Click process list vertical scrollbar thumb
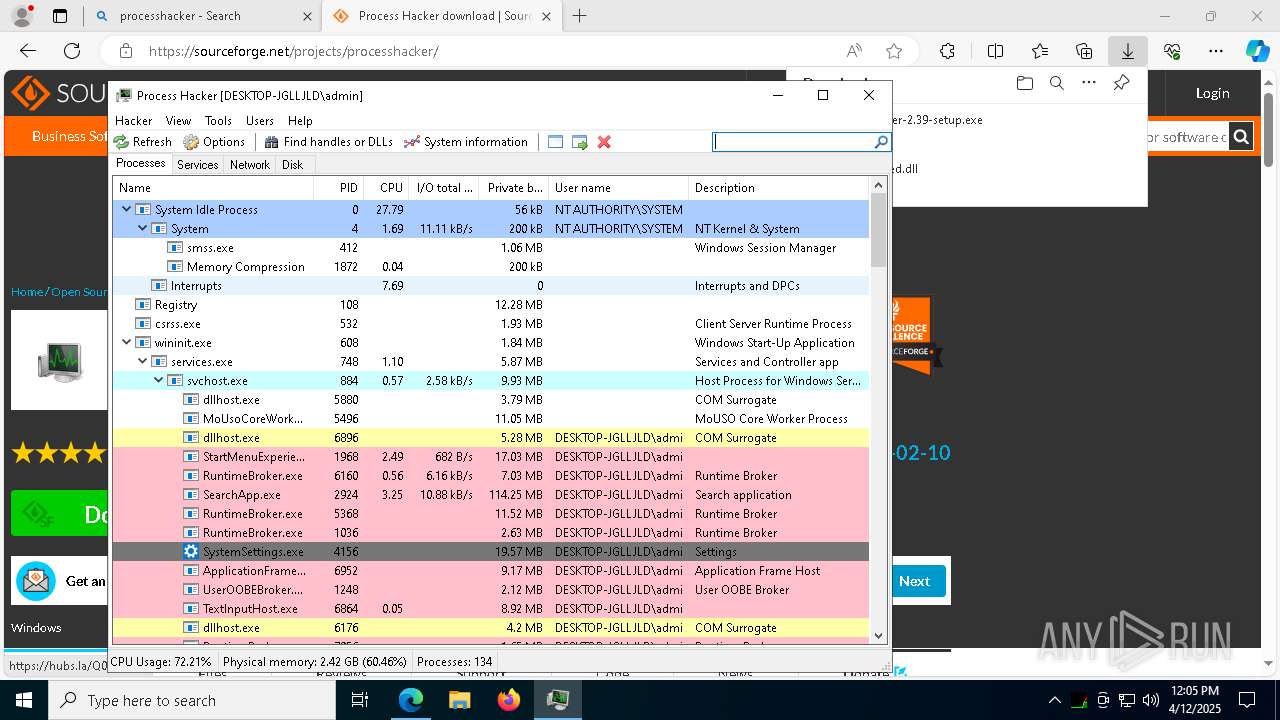 878,230
